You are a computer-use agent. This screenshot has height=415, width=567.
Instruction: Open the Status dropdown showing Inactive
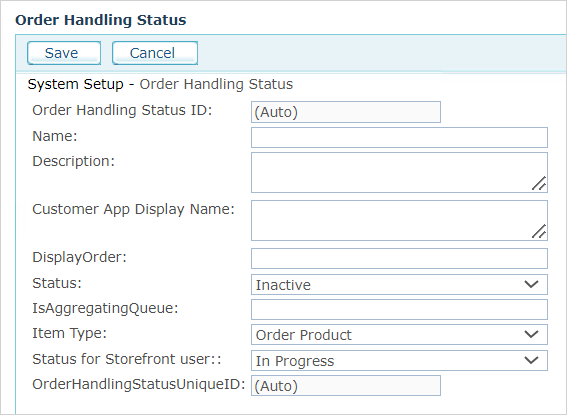click(x=399, y=284)
